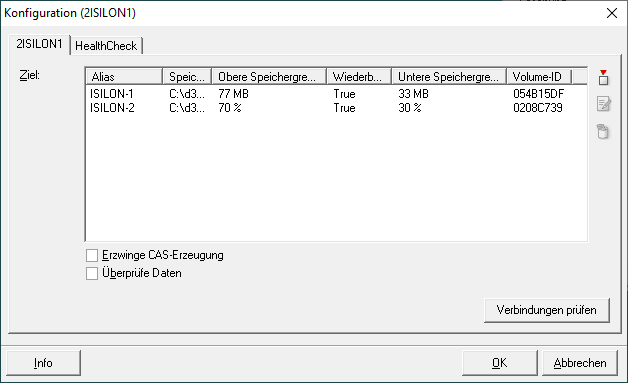Cancel via the Abbrechen button
The image size is (628, 383).
click(580, 363)
